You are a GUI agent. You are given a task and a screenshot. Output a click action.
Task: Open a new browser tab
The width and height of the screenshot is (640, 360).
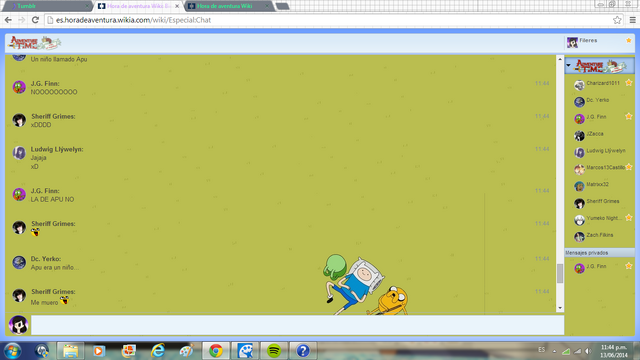pos(282,6)
